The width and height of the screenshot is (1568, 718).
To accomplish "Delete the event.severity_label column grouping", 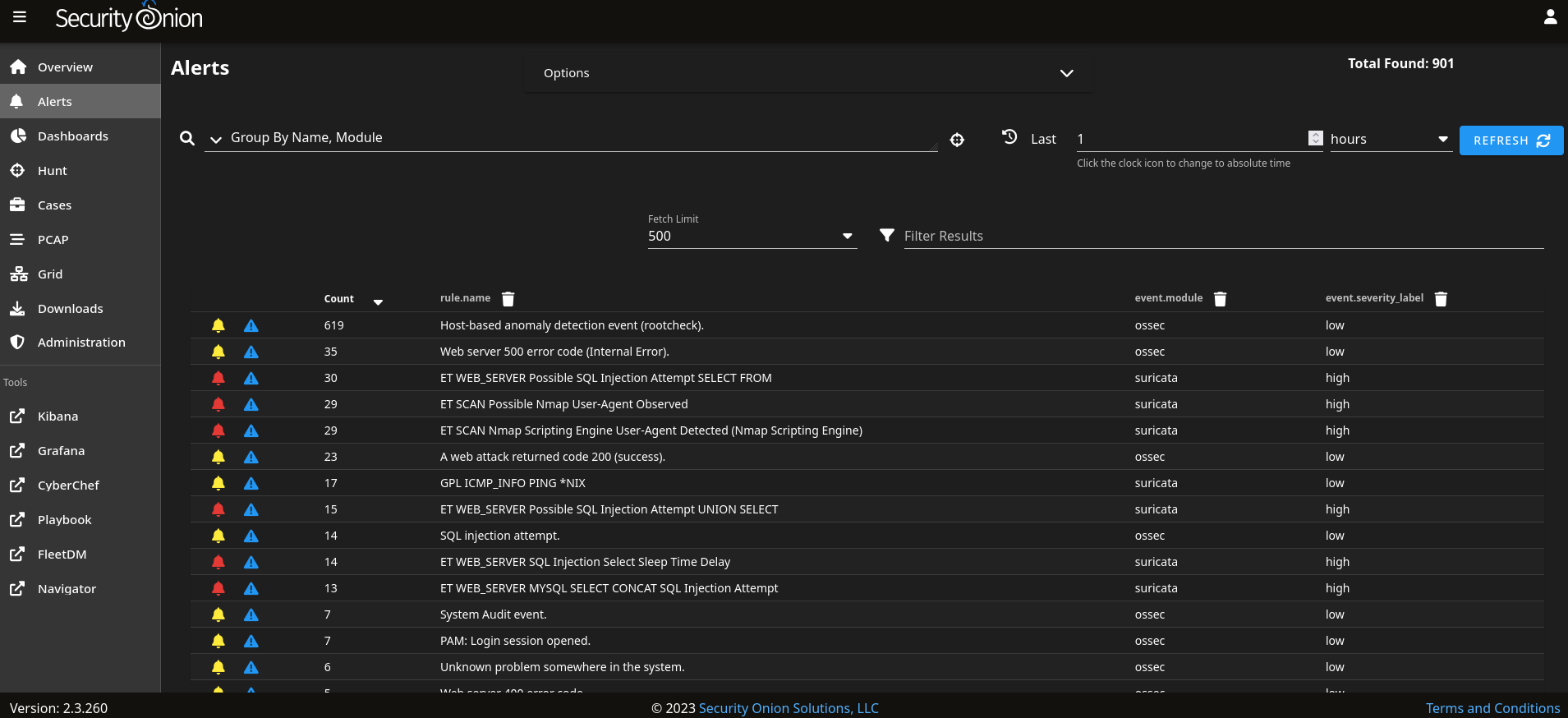I will [1441, 299].
